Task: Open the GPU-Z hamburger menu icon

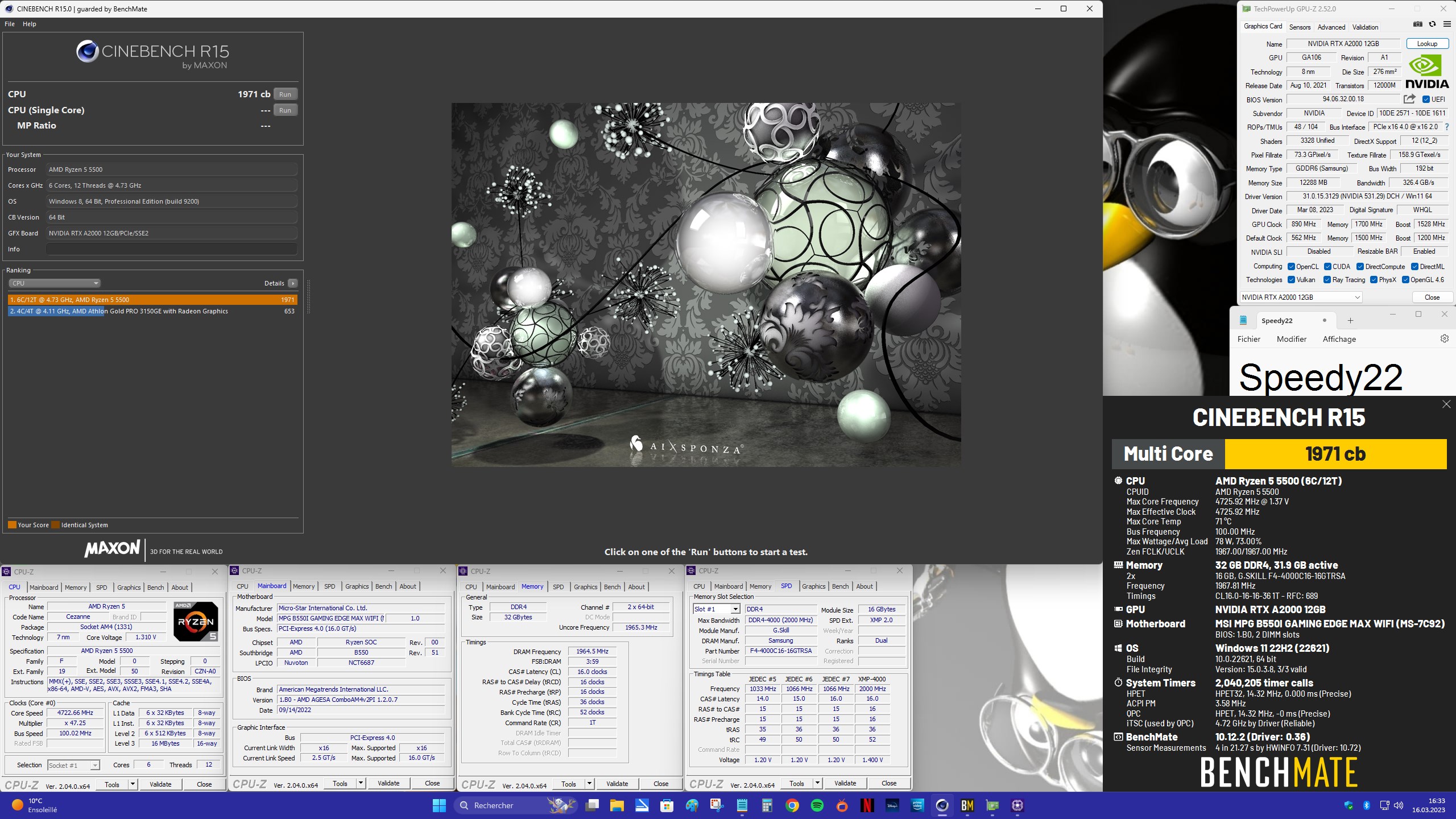Action: coord(1446,24)
